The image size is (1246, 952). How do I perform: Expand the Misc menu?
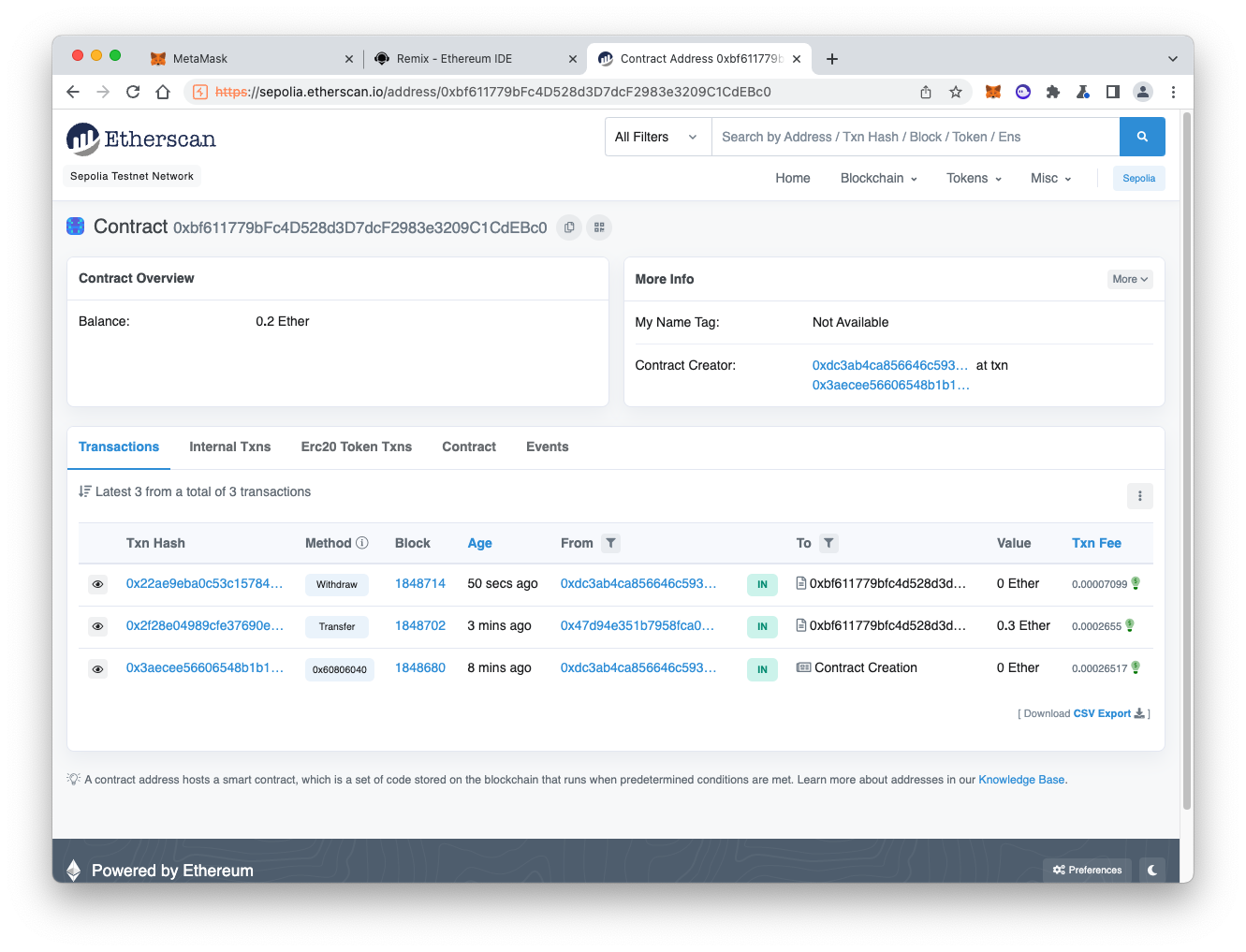coord(1050,178)
